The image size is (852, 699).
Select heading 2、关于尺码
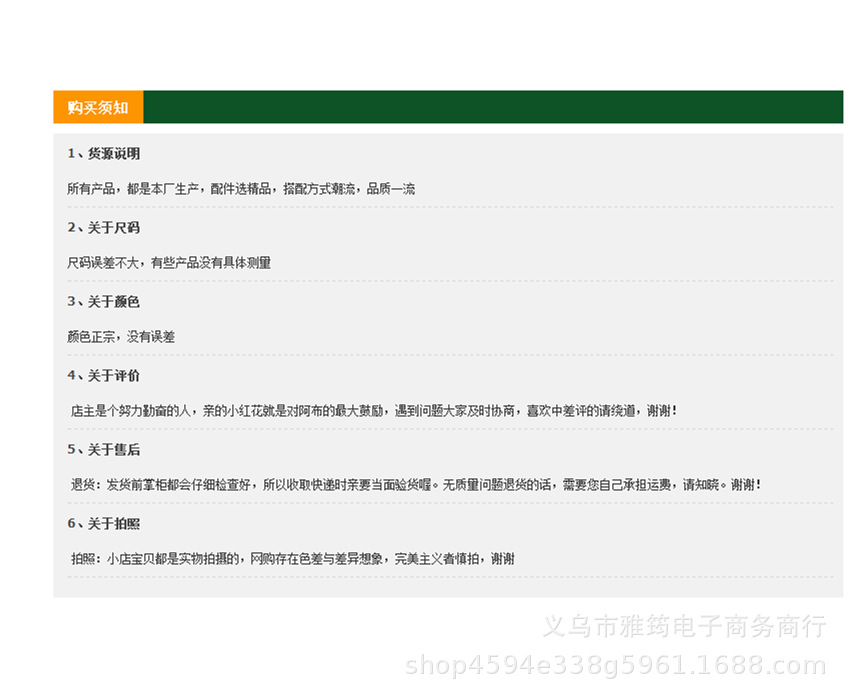click(x=104, y=228)
